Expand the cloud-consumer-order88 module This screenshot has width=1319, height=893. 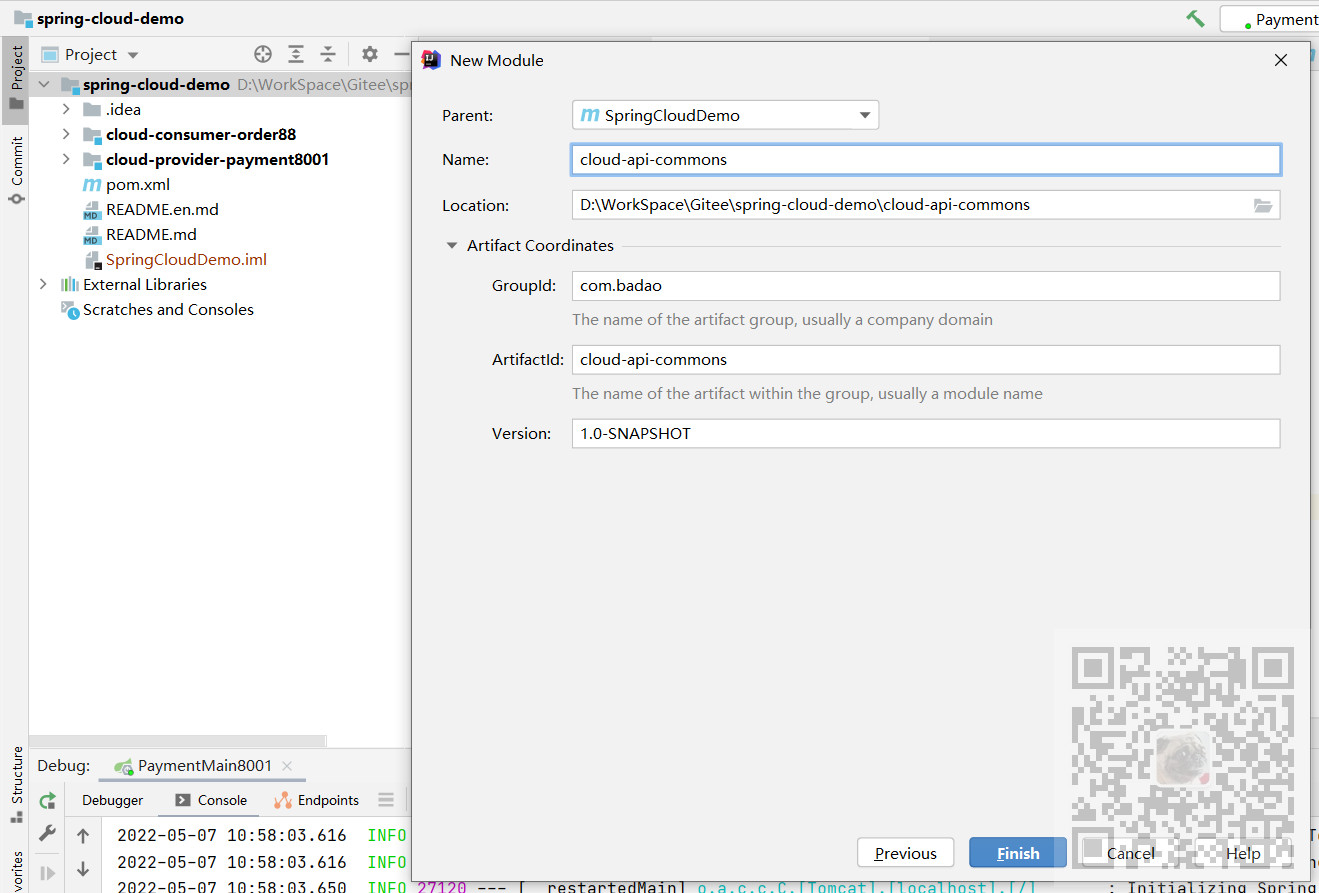pos(66,135)
